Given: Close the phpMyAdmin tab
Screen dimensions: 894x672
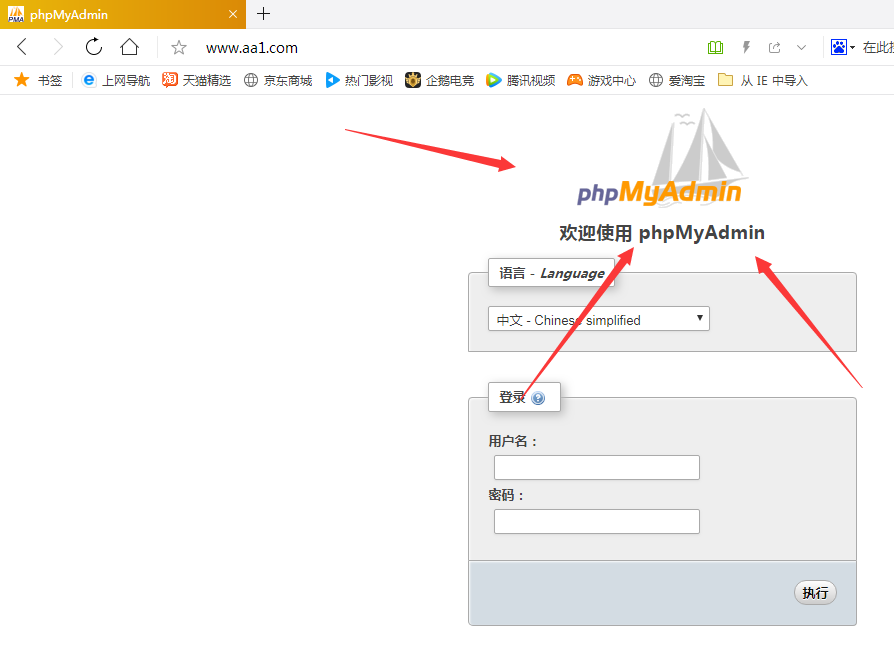Looking at the screenshot, I should pyautogui.click(x=233, y=14).
